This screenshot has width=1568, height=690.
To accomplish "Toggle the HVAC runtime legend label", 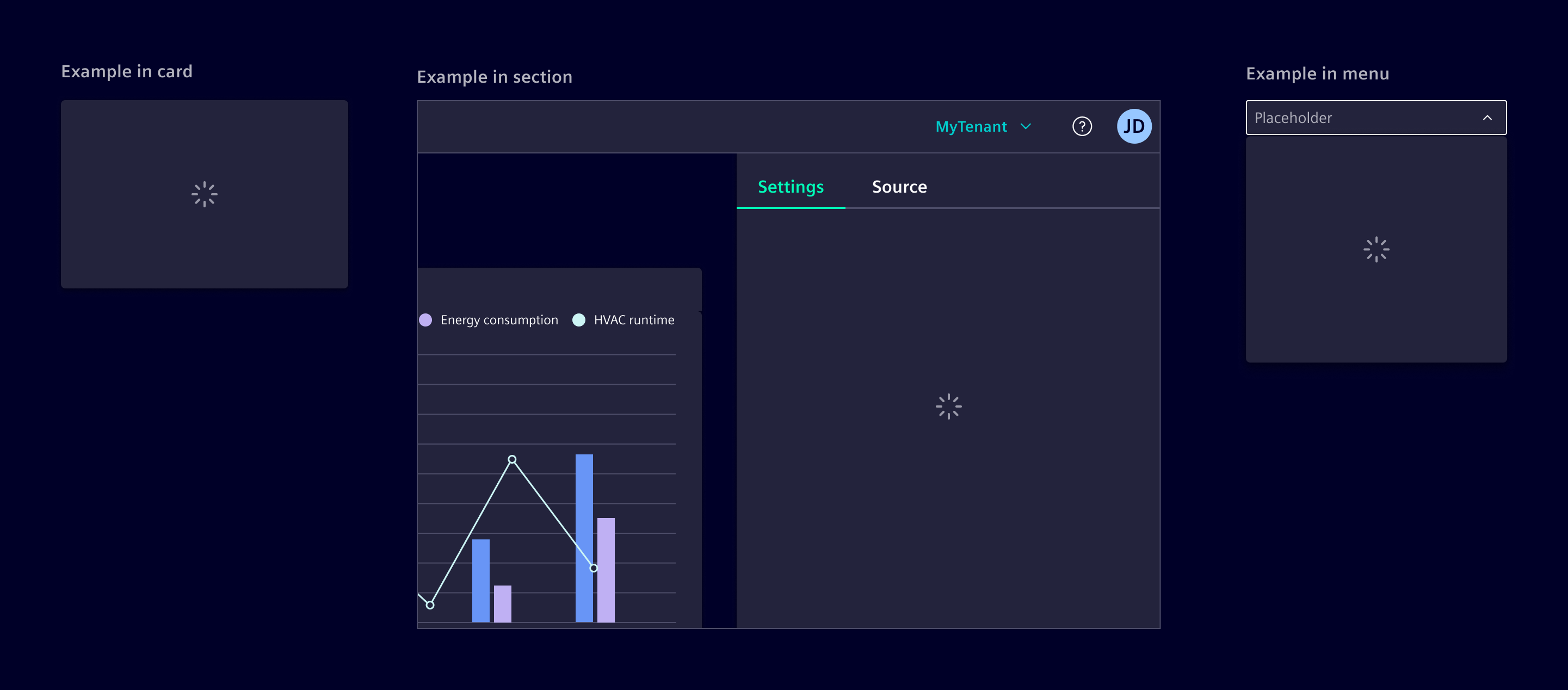I will [x=634, y=320].
